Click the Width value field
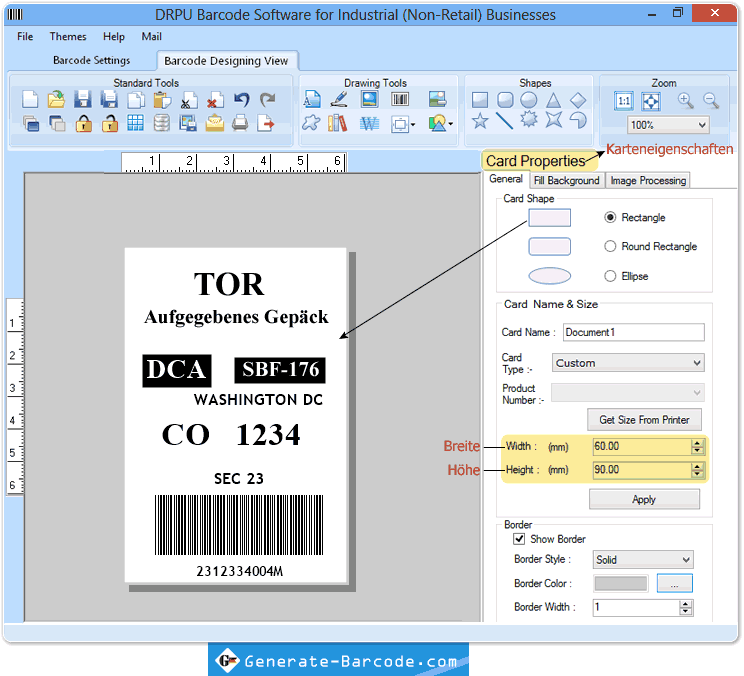The image size is (744, 676). tap(642, 446)
